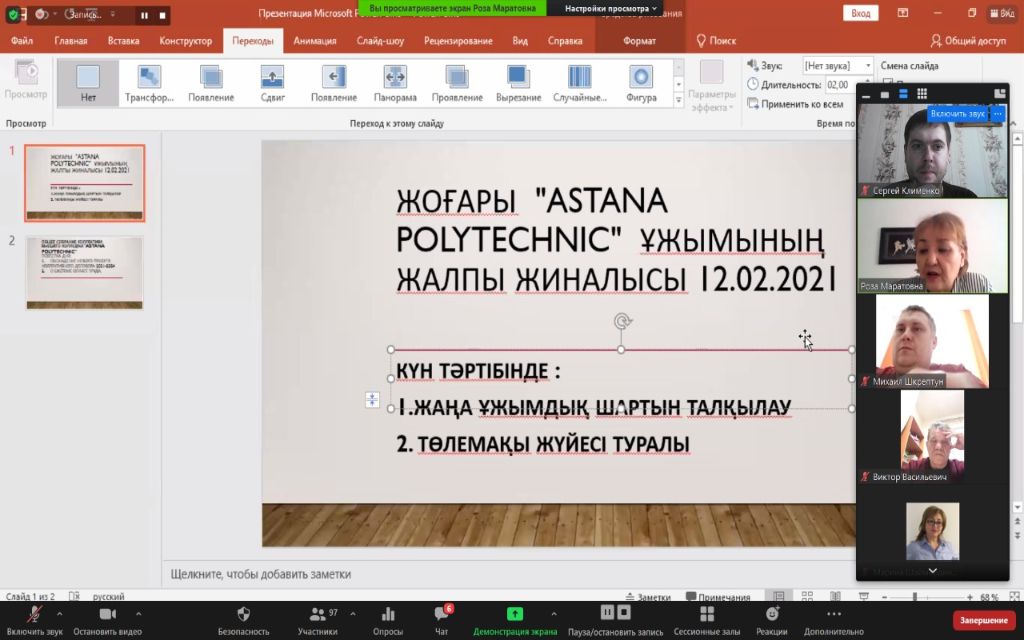
Task: Click zoom in plus button
Action: (x=970, y=597)
